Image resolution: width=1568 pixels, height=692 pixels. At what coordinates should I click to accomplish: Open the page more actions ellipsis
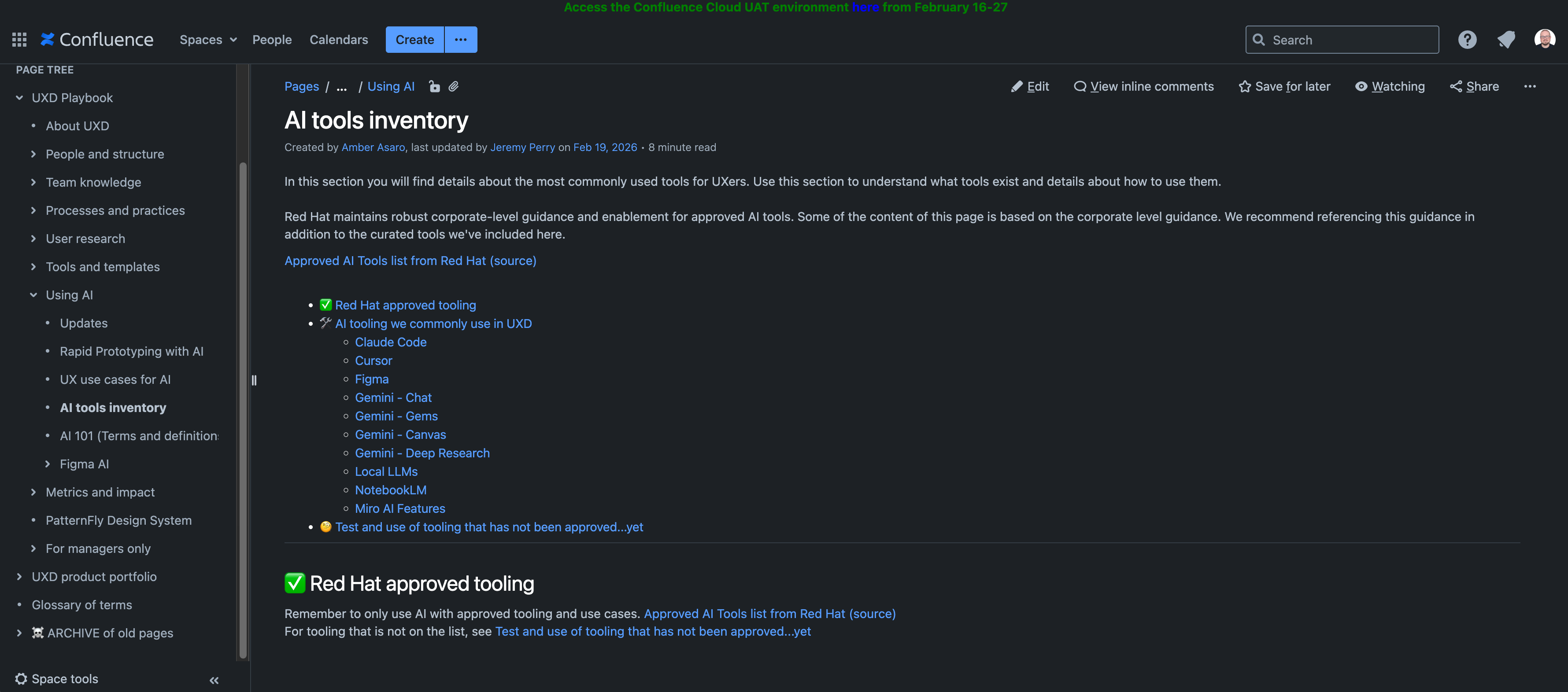[x=1530, y=86]
